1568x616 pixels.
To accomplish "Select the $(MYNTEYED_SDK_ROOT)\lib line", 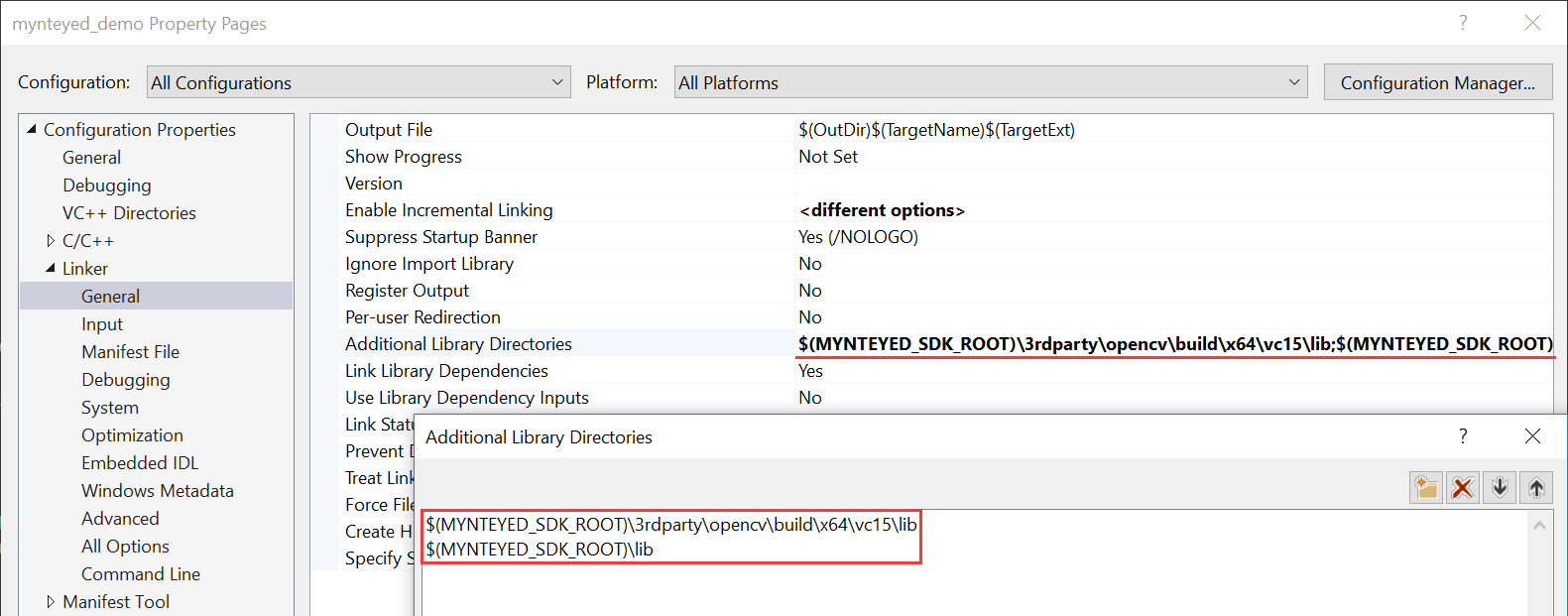I will (540, 550).
